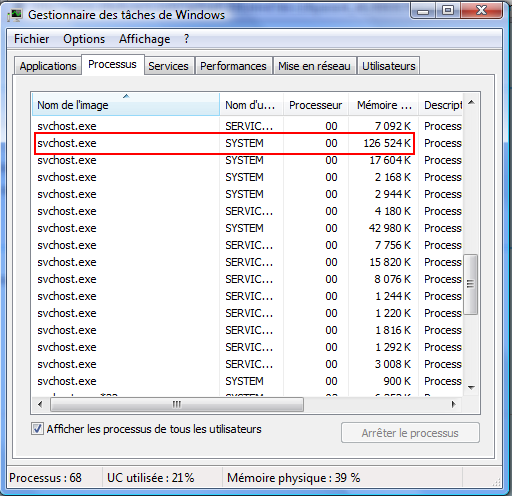Click the Arrêter le processus button
The height and width of the screenshot is (496, 512).
coord(410,433)
